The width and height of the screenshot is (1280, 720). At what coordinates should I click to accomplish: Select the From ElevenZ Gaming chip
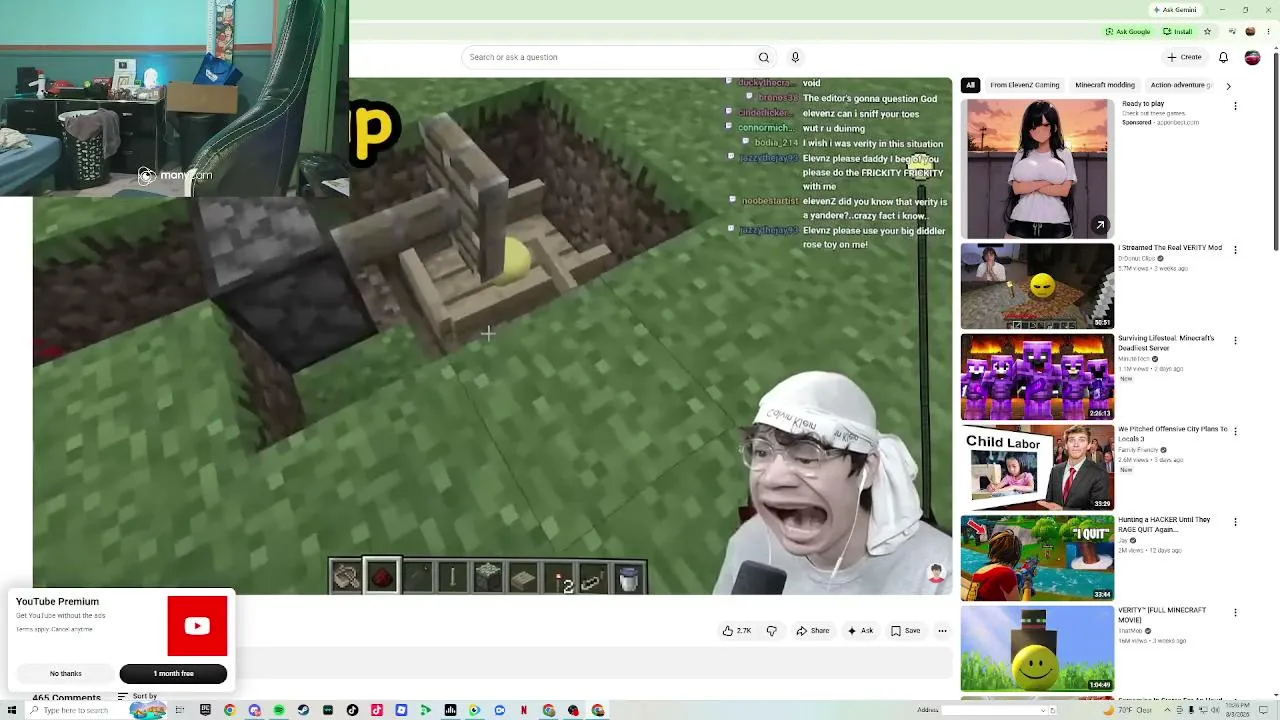(x=1025, y=85)
